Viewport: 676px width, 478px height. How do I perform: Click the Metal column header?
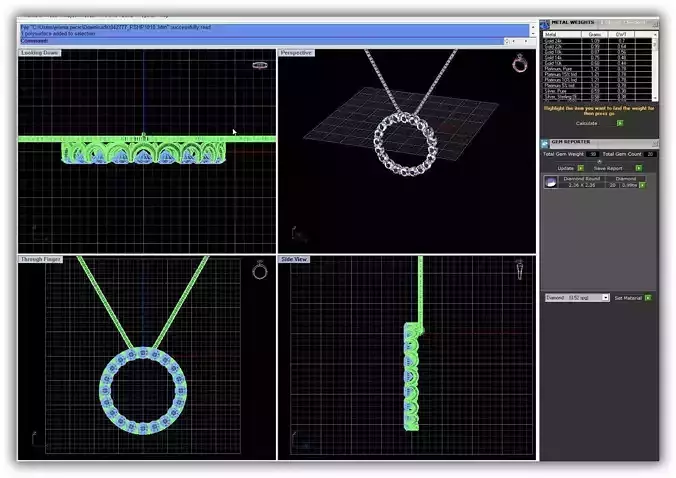[562, 34]
